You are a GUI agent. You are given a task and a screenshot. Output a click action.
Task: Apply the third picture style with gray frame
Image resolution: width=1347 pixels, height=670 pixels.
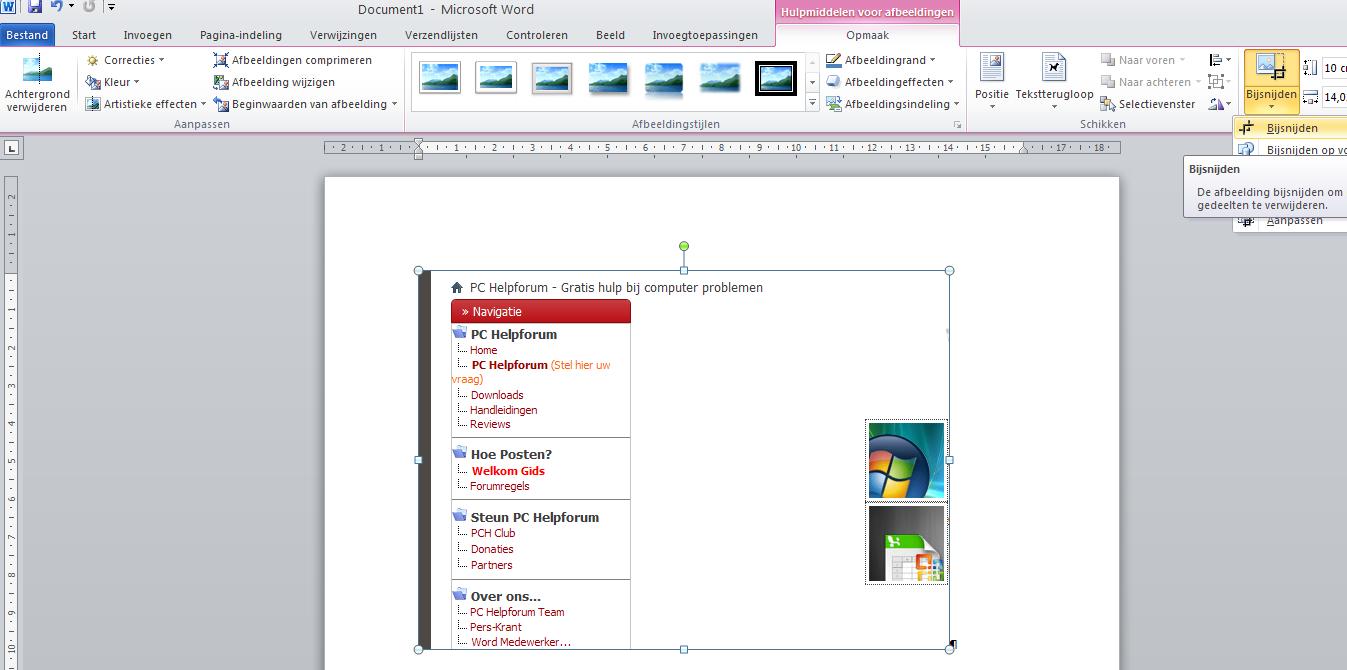tap(552, 78)
